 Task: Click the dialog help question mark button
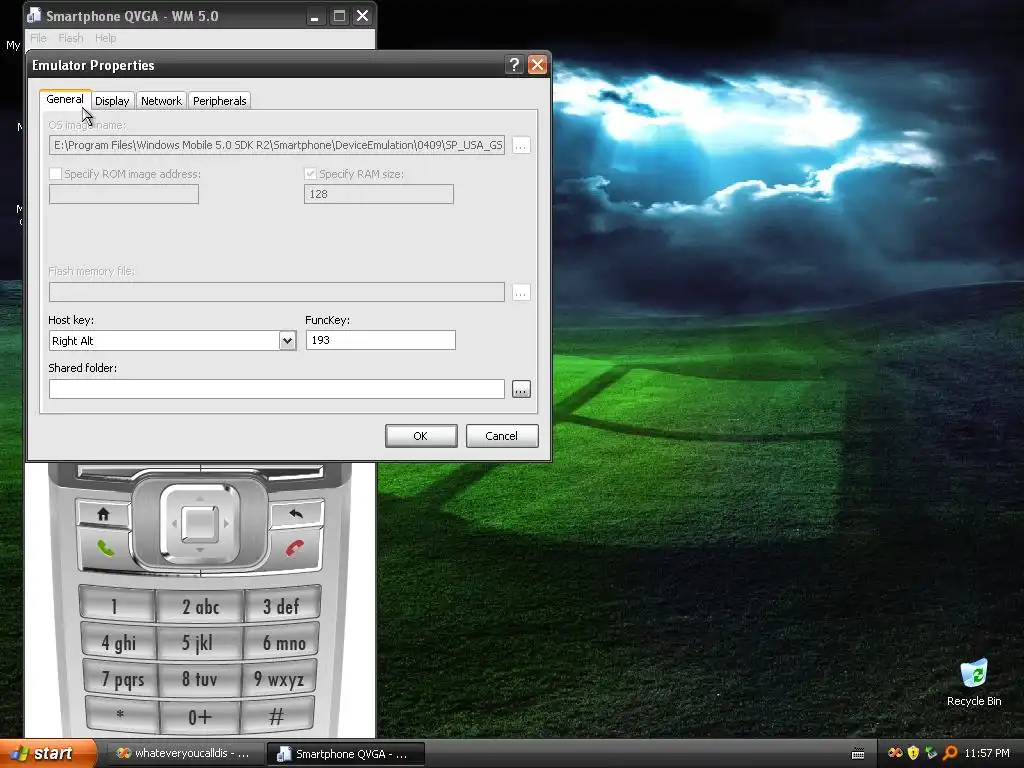tap(514, 65)
